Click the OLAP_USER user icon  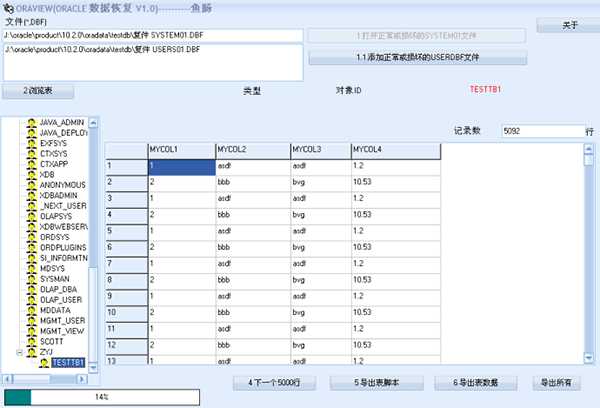point(32,300)
